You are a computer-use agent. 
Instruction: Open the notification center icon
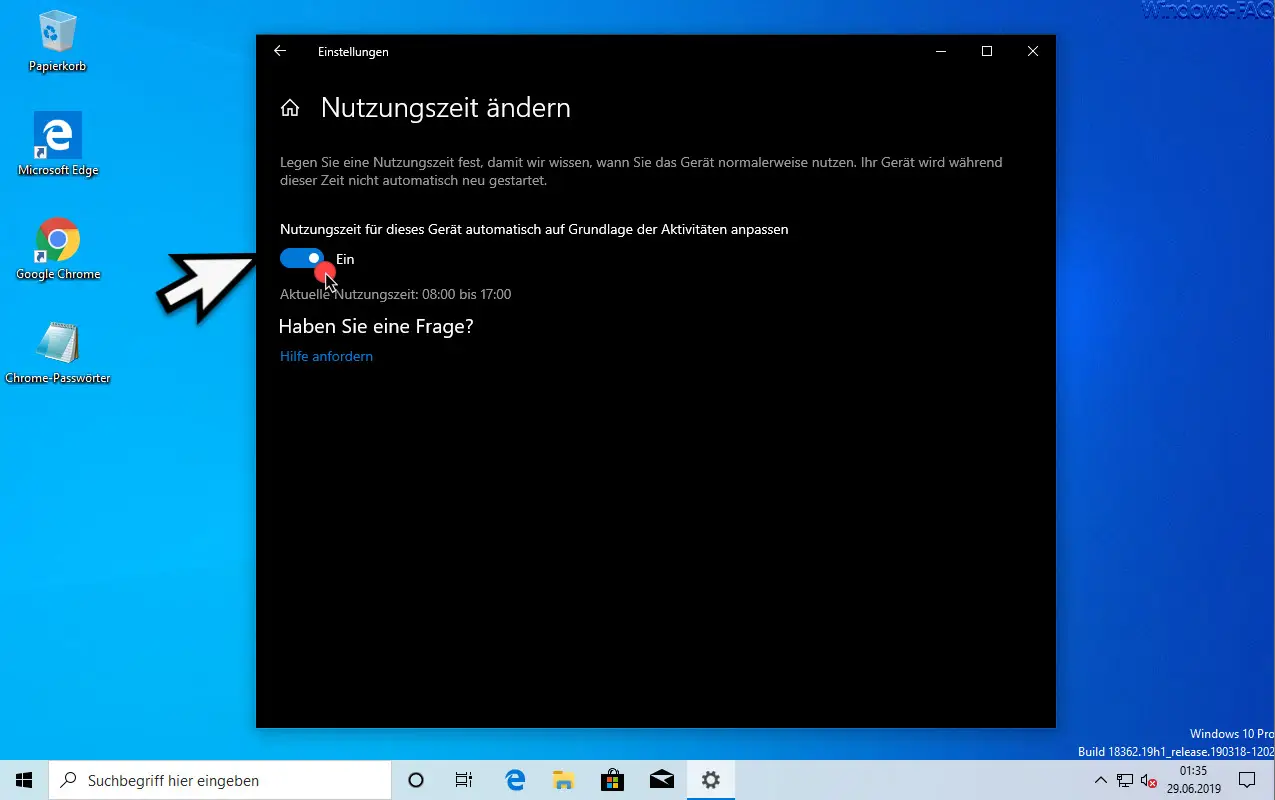[1247, 780]
